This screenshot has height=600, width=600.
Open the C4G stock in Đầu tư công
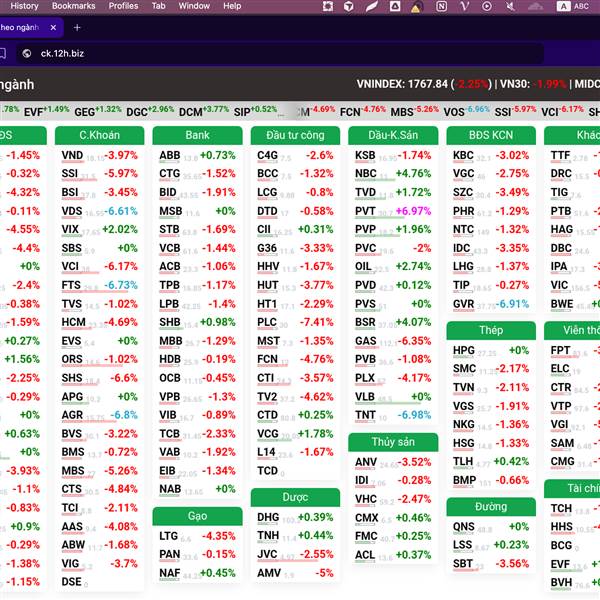tap(295, 155)
